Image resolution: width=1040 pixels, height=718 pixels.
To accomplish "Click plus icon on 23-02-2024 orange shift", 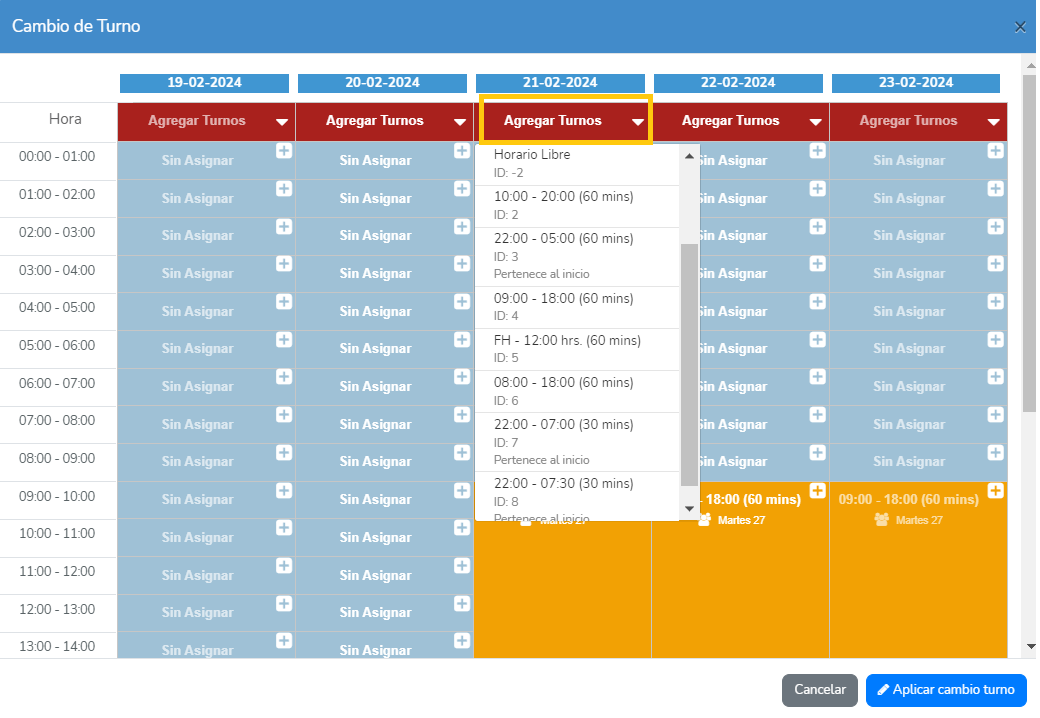I will pyautogui.click(x=996, y=490).
